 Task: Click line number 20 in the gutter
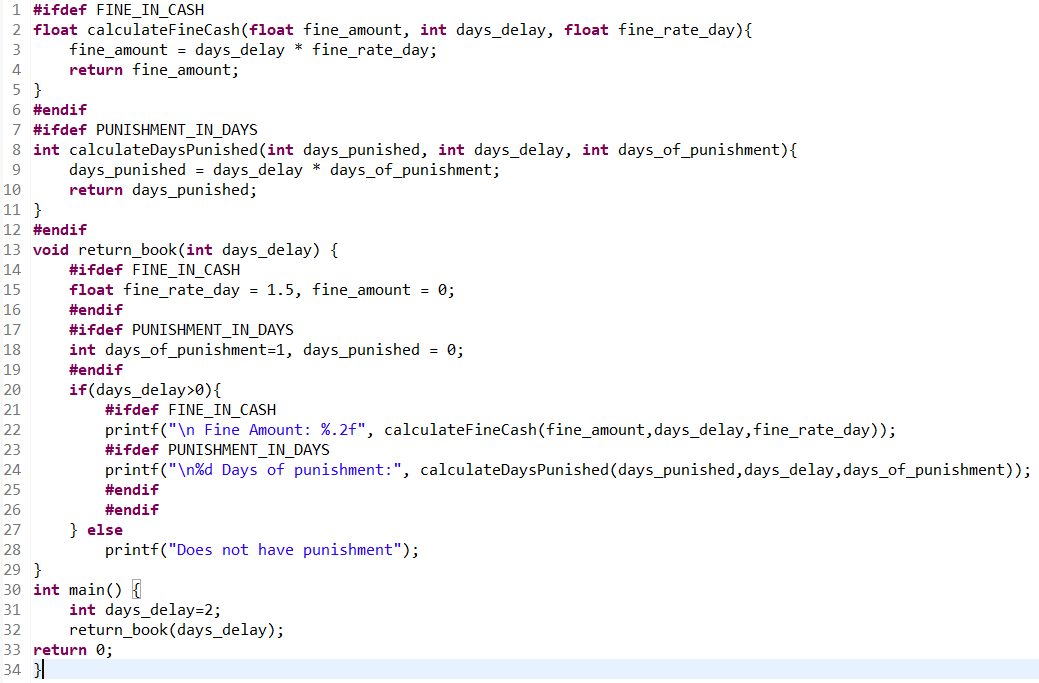[13, 390]
